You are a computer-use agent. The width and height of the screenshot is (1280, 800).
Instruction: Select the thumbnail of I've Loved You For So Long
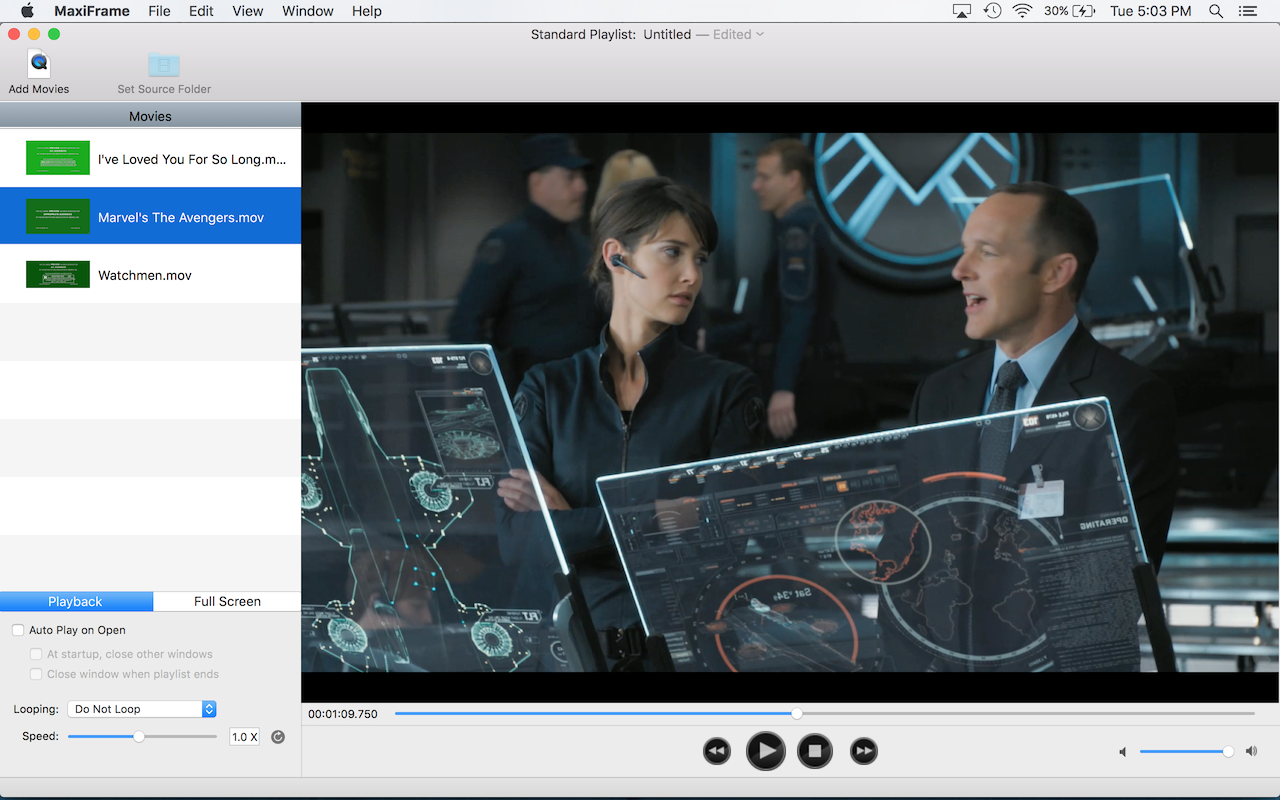click(x=58, y=159)
